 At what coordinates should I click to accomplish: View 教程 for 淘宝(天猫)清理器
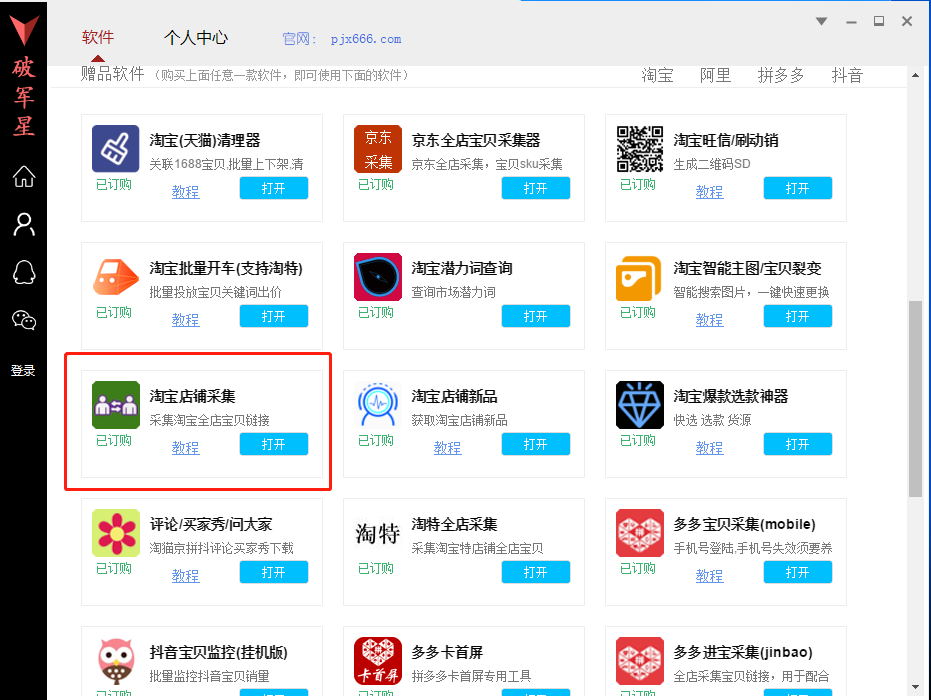point(185,192)
